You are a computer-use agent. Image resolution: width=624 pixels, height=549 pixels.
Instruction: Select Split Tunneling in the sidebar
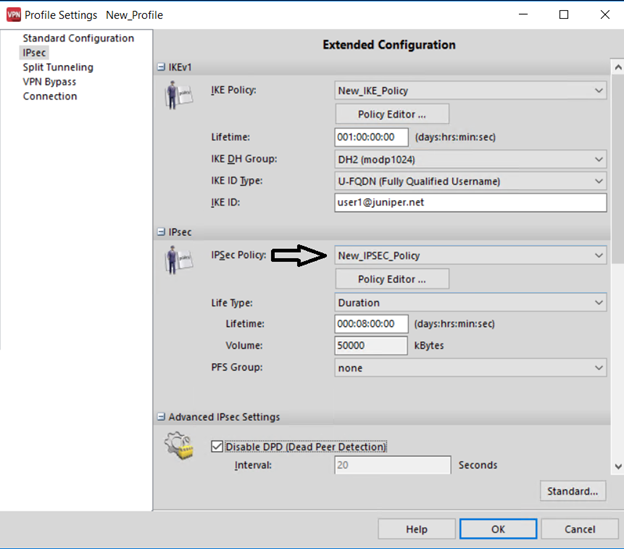58,67
